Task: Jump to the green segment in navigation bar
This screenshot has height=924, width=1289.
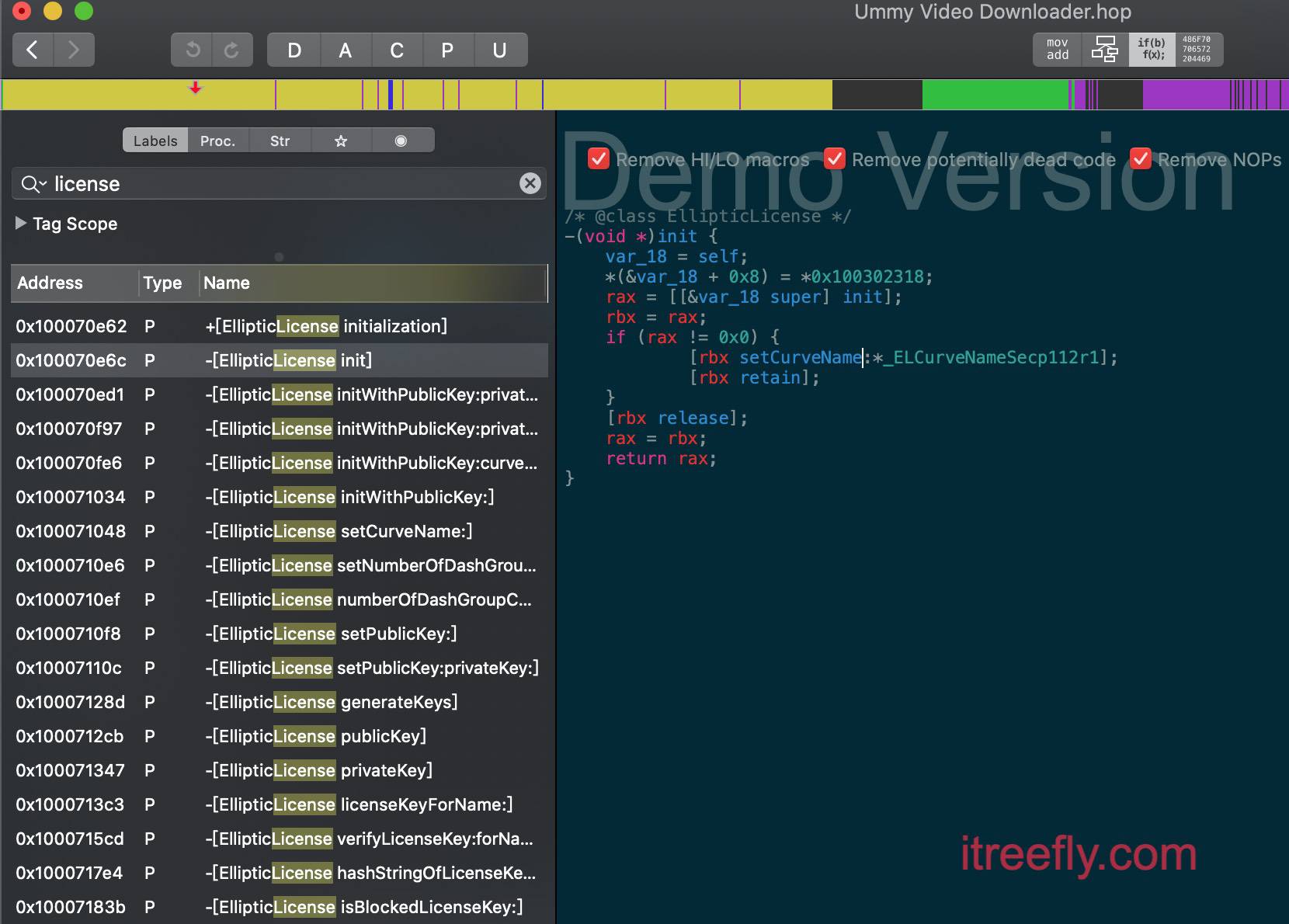Action: click(x=995, y=95)
